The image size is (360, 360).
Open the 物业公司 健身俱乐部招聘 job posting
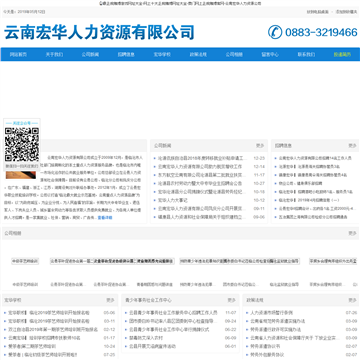(x=300, y=183)
